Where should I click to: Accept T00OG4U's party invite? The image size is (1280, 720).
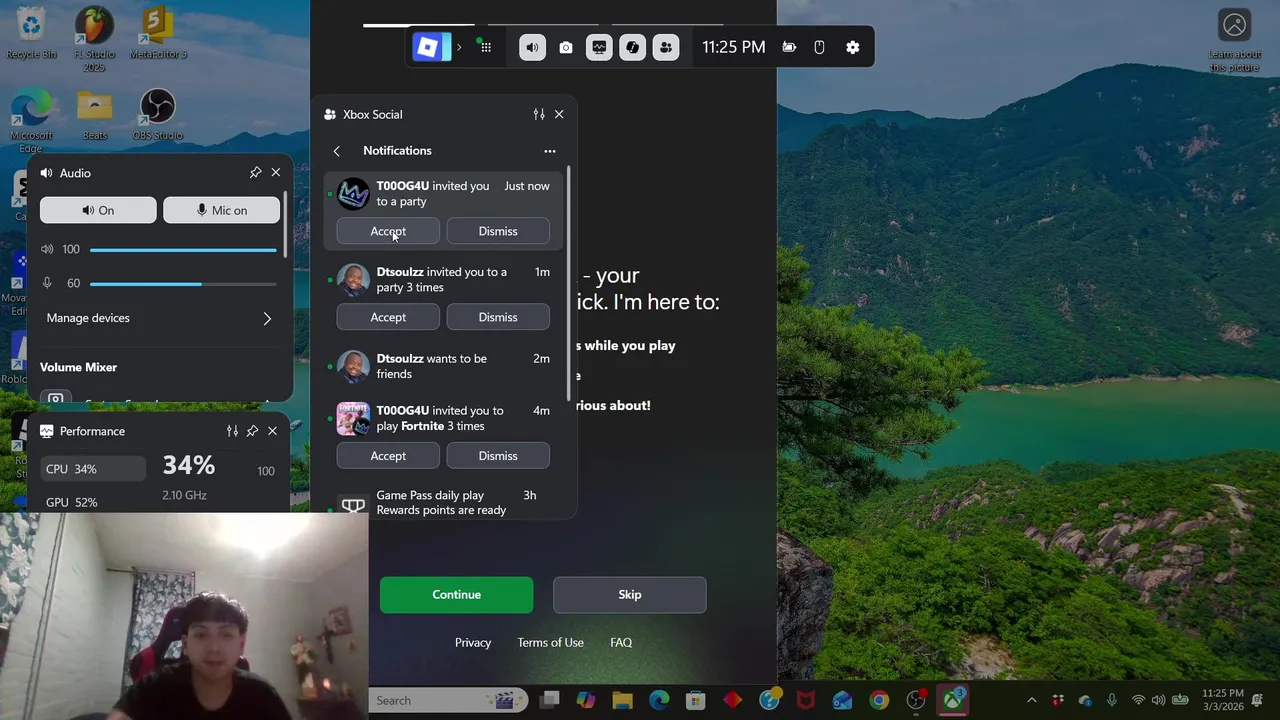(x=388, y=231)
